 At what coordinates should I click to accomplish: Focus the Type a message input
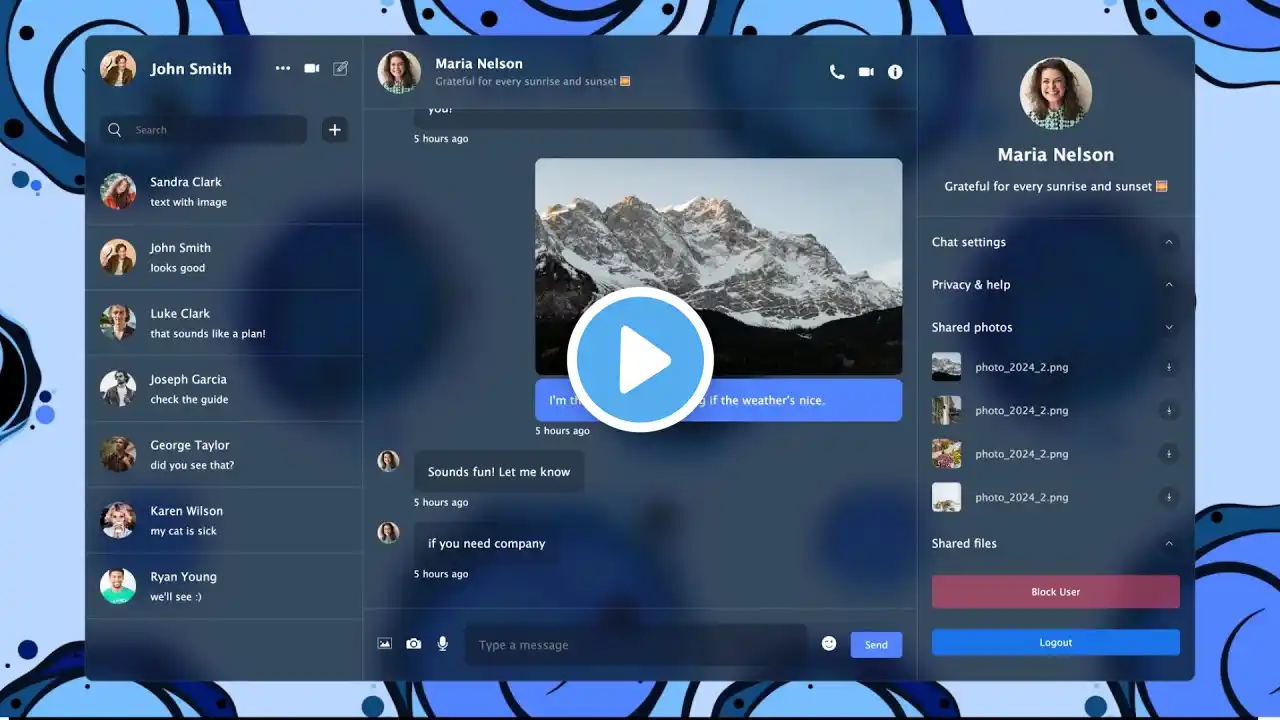tap(636, 645)
